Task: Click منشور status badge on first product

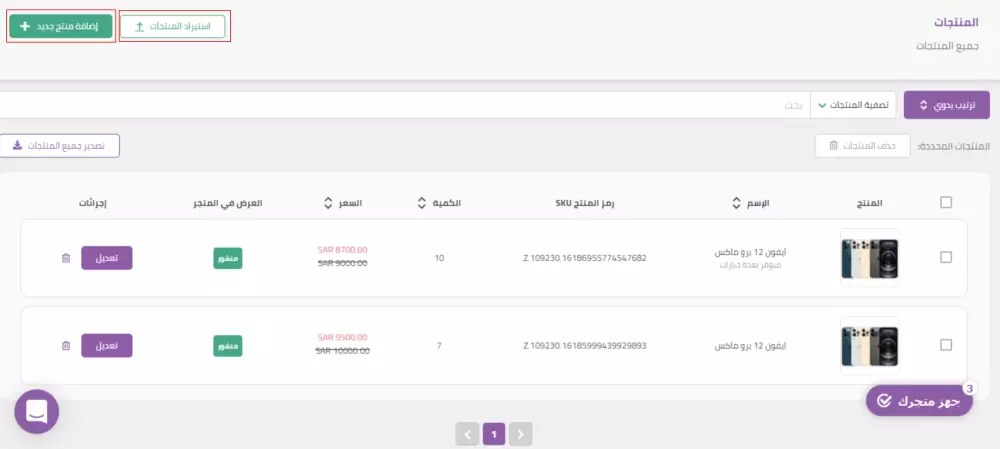Action: tap(228, 258)
